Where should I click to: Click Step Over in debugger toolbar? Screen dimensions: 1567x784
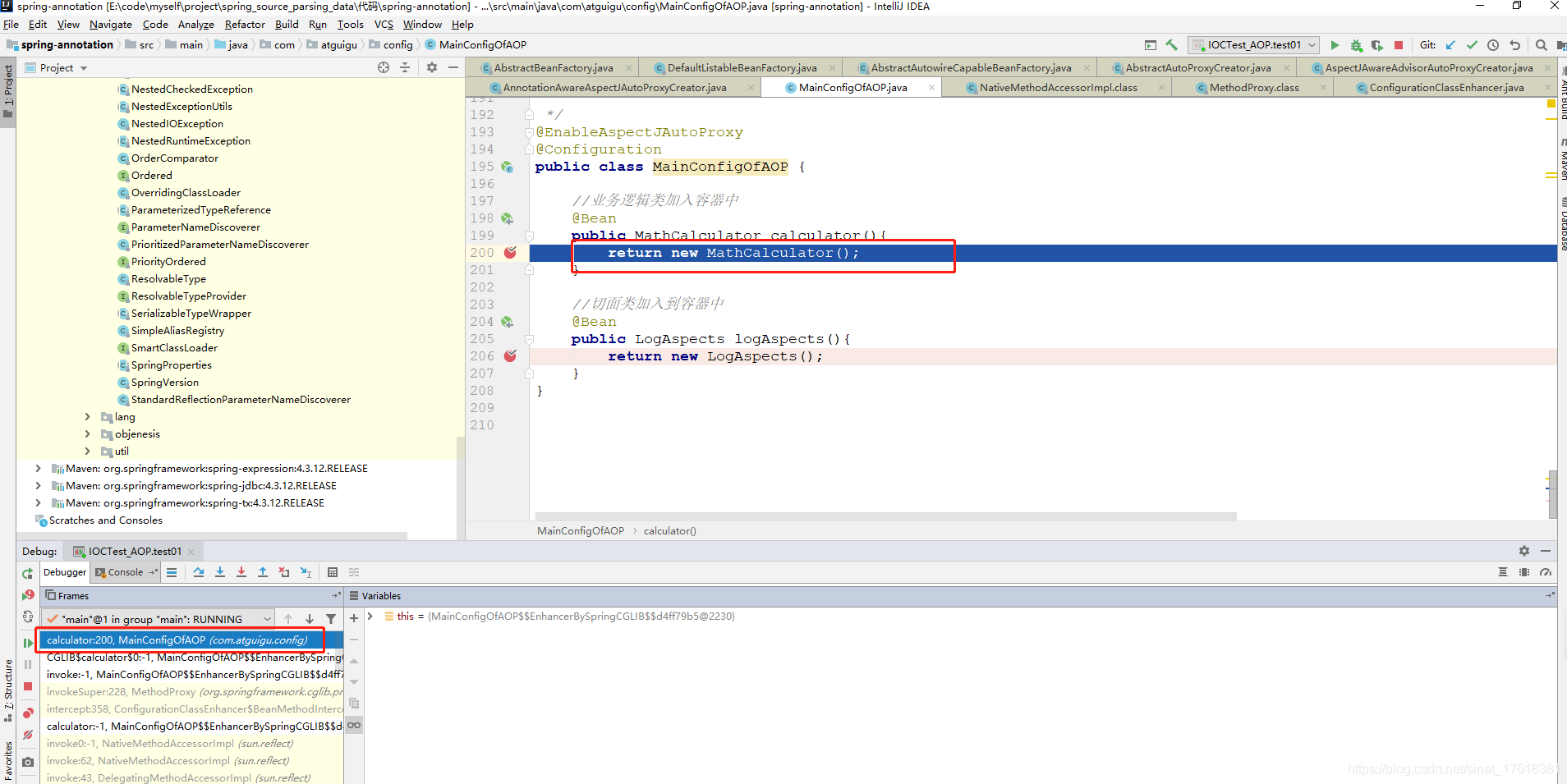click(x=199, y=572)
